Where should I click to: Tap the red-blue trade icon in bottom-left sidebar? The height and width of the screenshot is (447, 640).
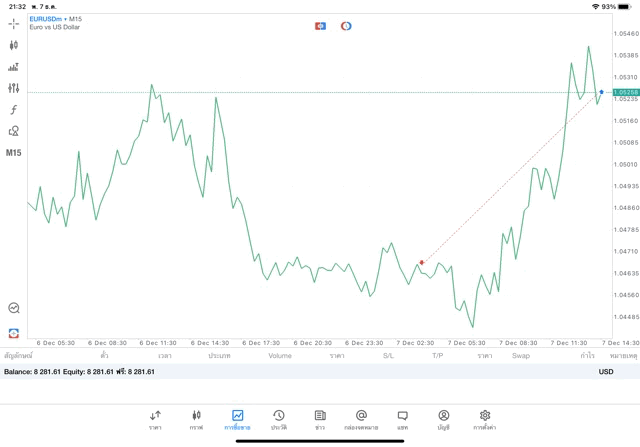(x=13, y=333)
